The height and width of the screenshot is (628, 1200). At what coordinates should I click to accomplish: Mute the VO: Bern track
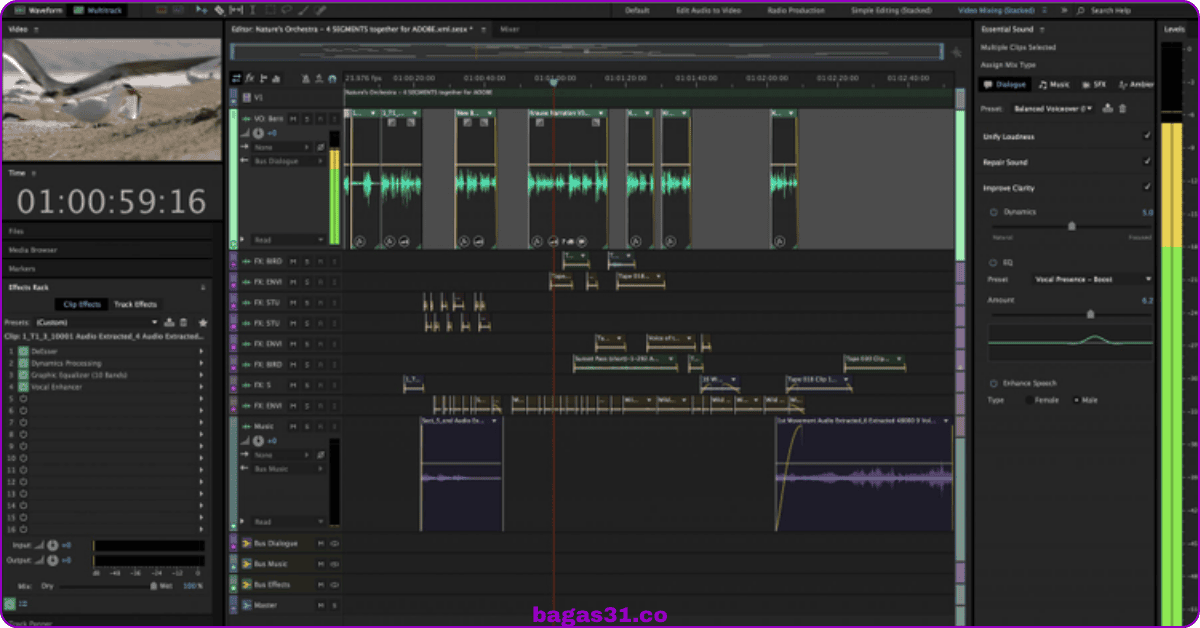[x=294, y=117]
